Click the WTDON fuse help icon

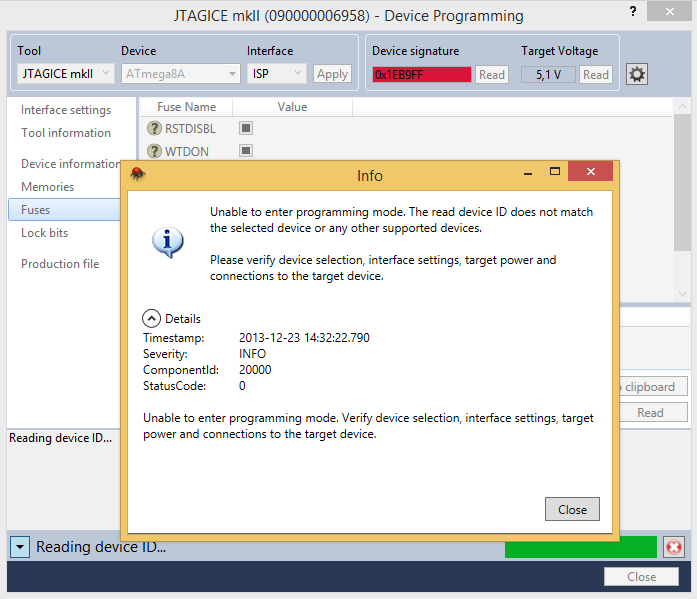coord(154,151)
